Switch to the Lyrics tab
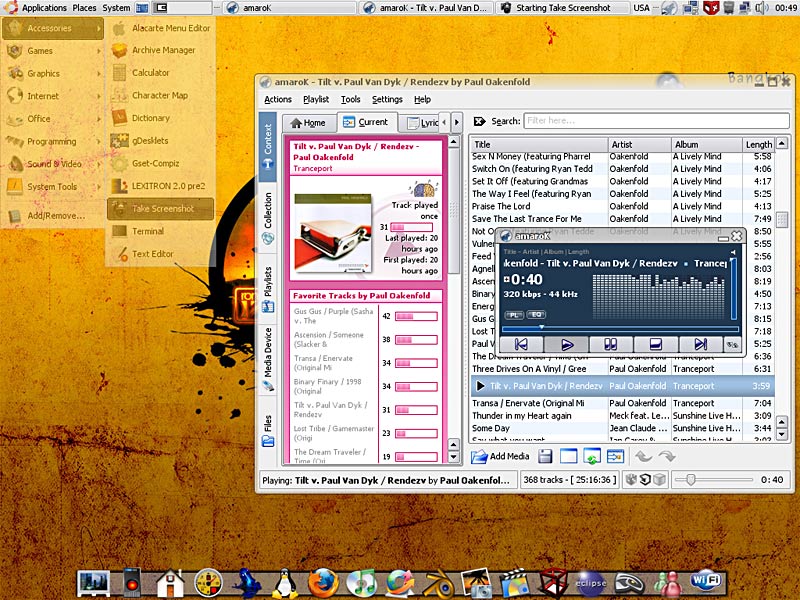 [x=419, y=123]
